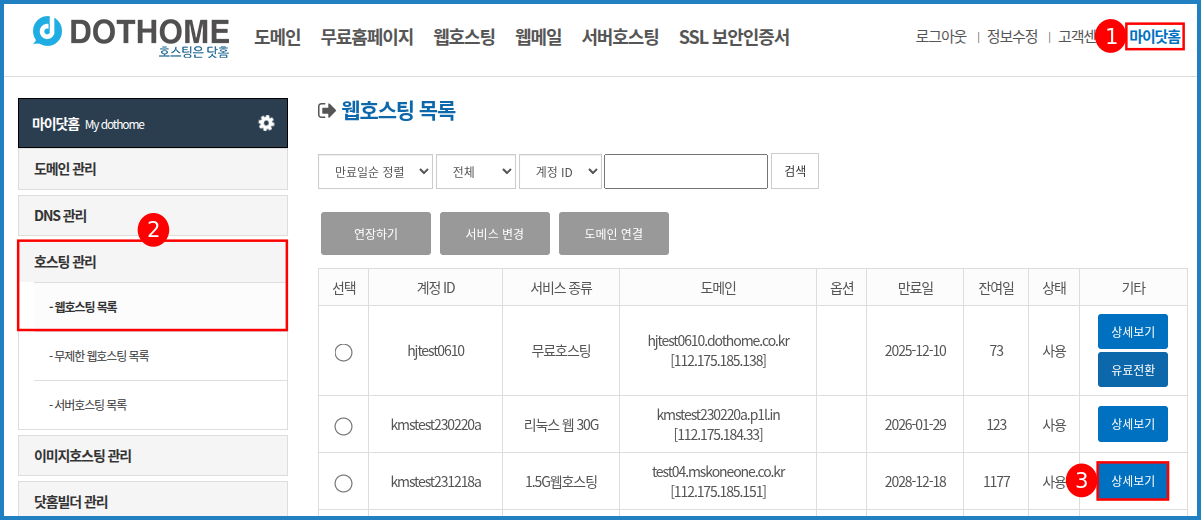Go to SSL 보안인증서 menu
Image resolution: width=1201 pixels, height=520 pixels.
pyautogui.click(x=734, y=38)
